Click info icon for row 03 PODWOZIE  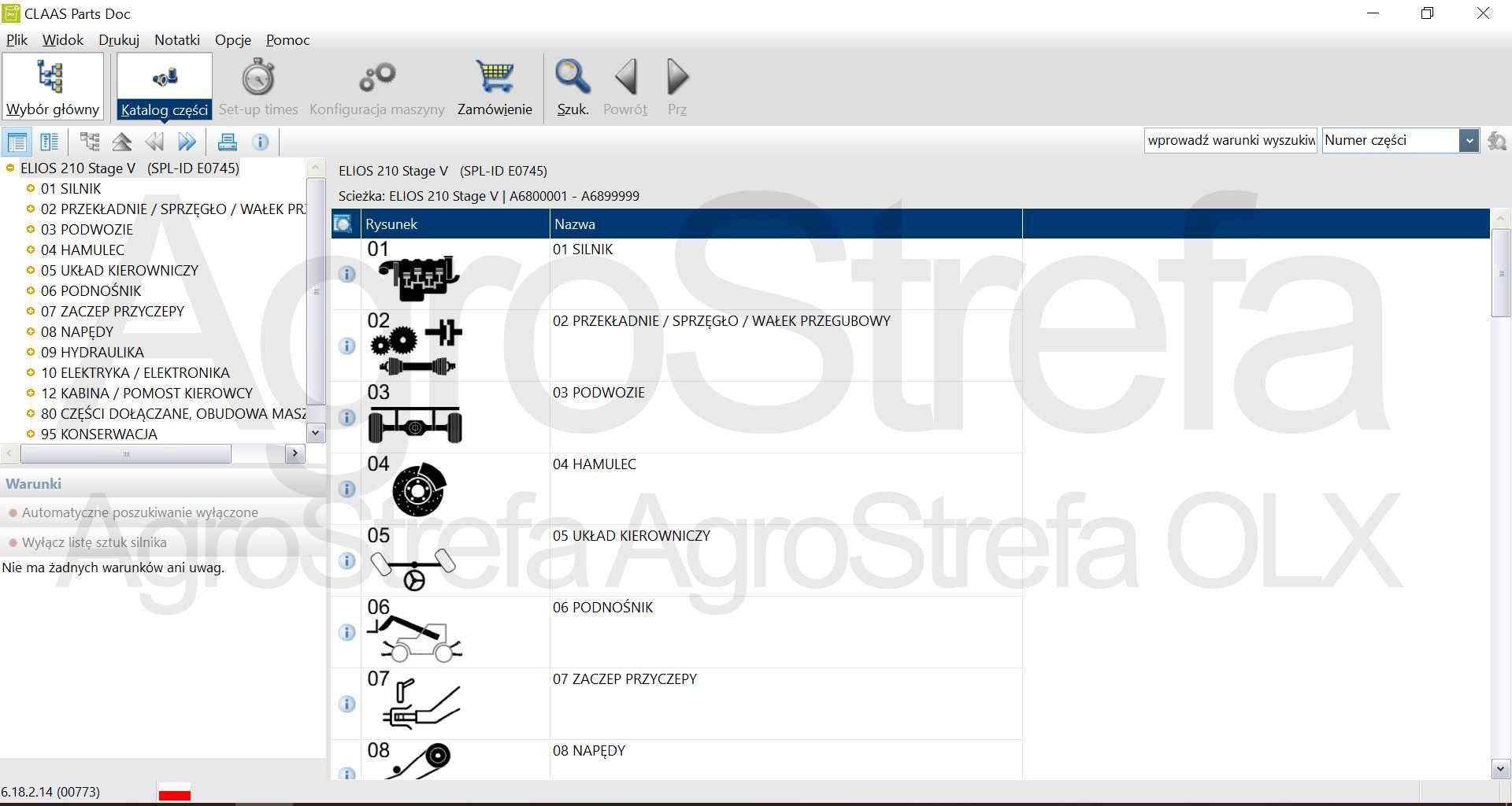(347, 417)
